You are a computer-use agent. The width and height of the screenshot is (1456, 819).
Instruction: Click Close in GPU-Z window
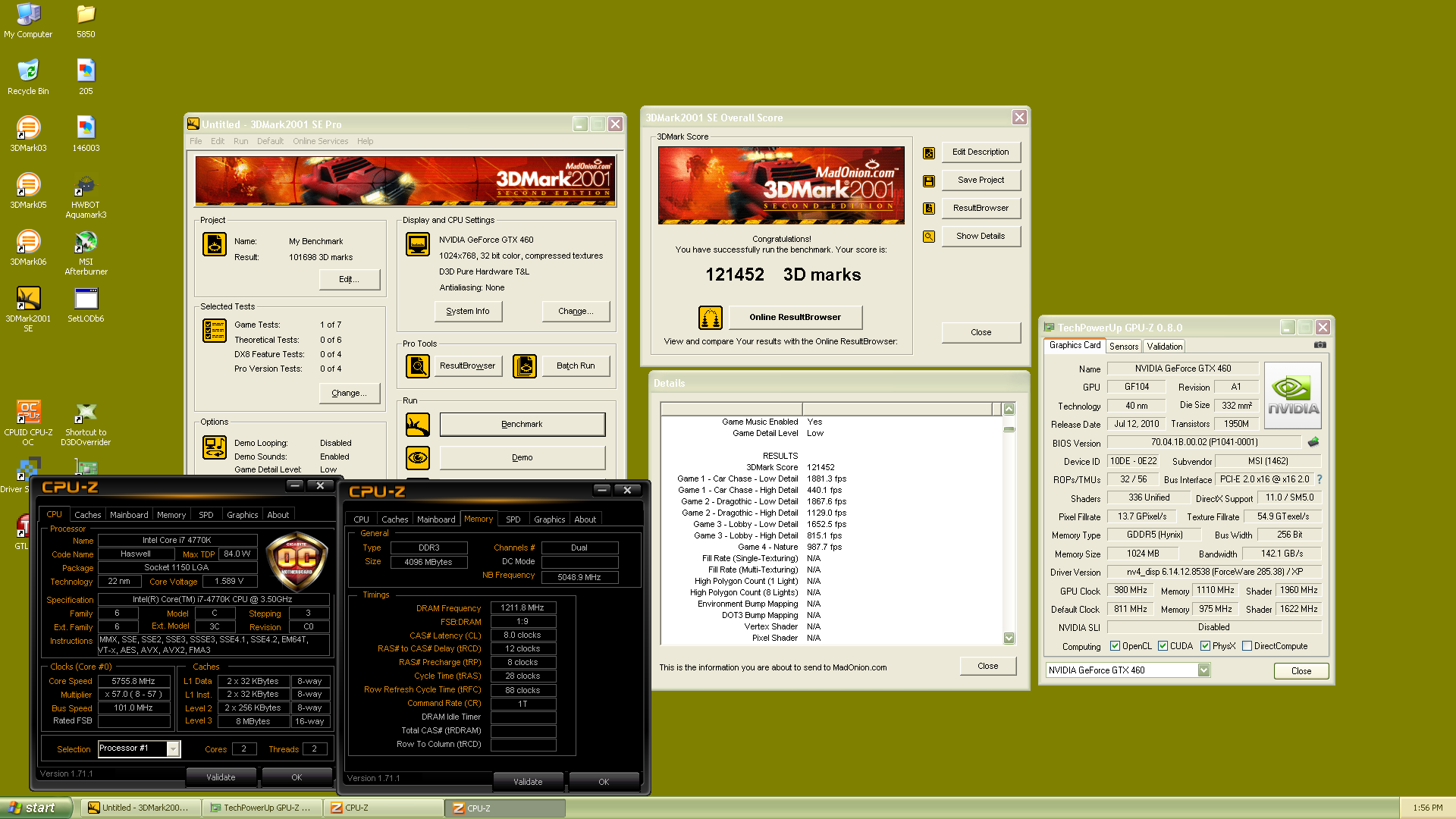coord(1301,671)
